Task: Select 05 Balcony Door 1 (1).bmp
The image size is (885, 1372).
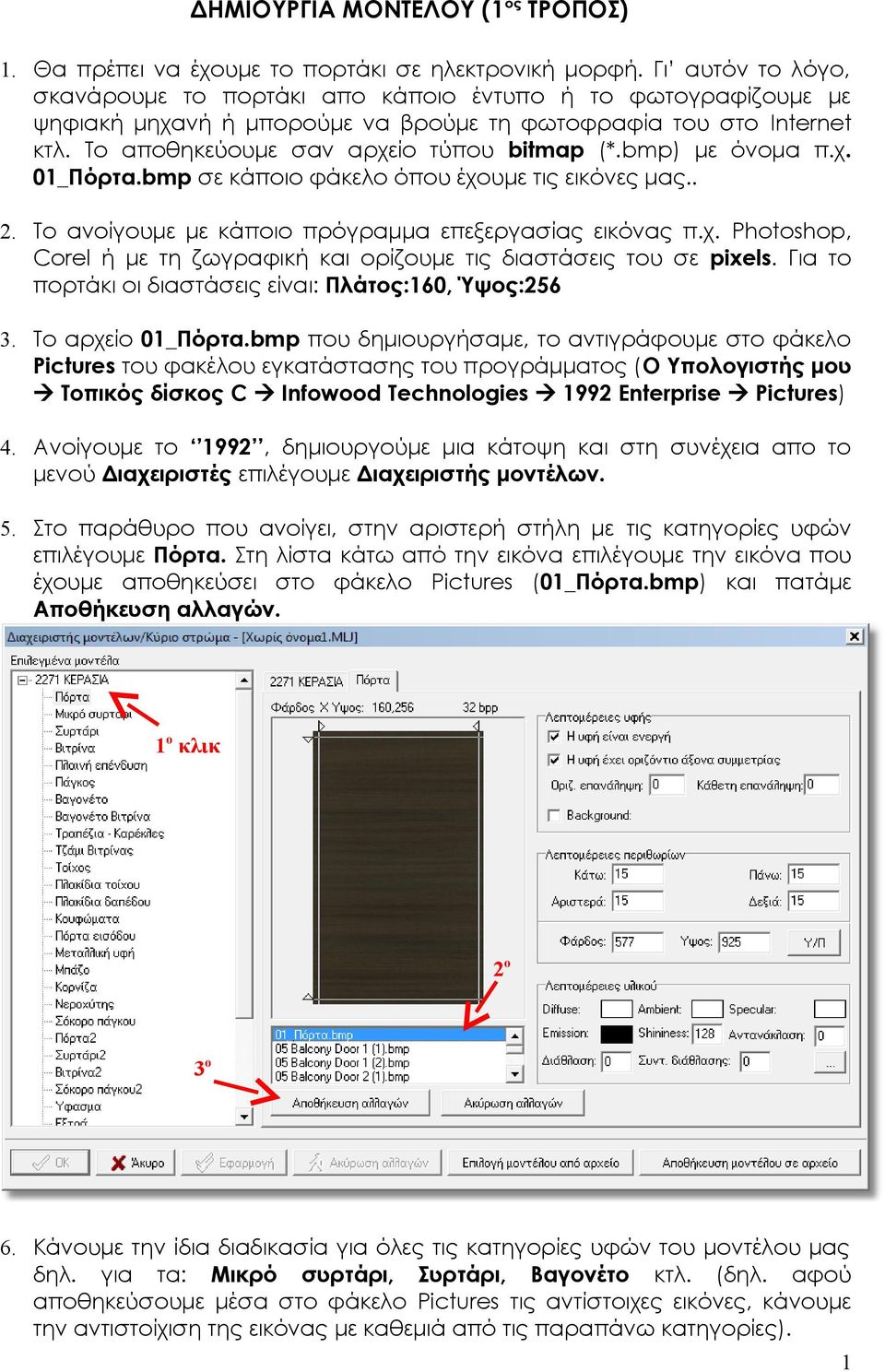Action: 389,1048
